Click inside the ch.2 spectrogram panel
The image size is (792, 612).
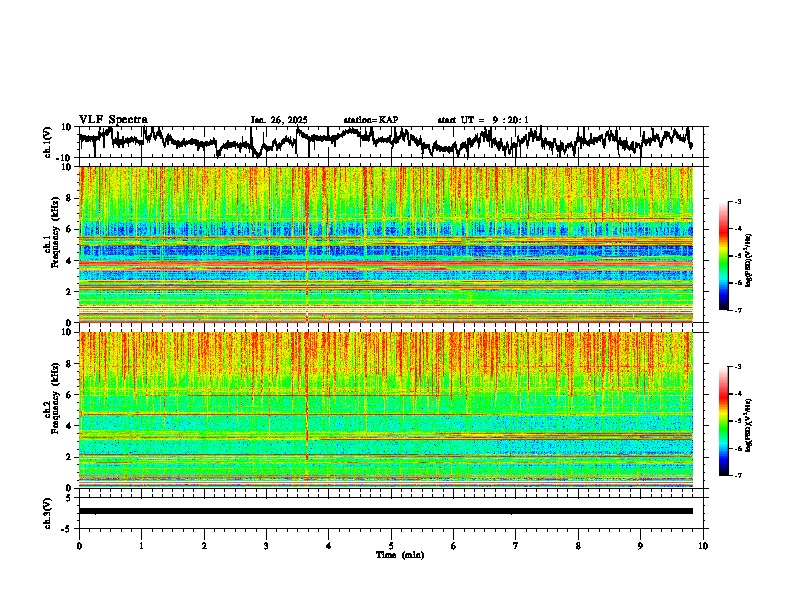(x=386, y=410)
